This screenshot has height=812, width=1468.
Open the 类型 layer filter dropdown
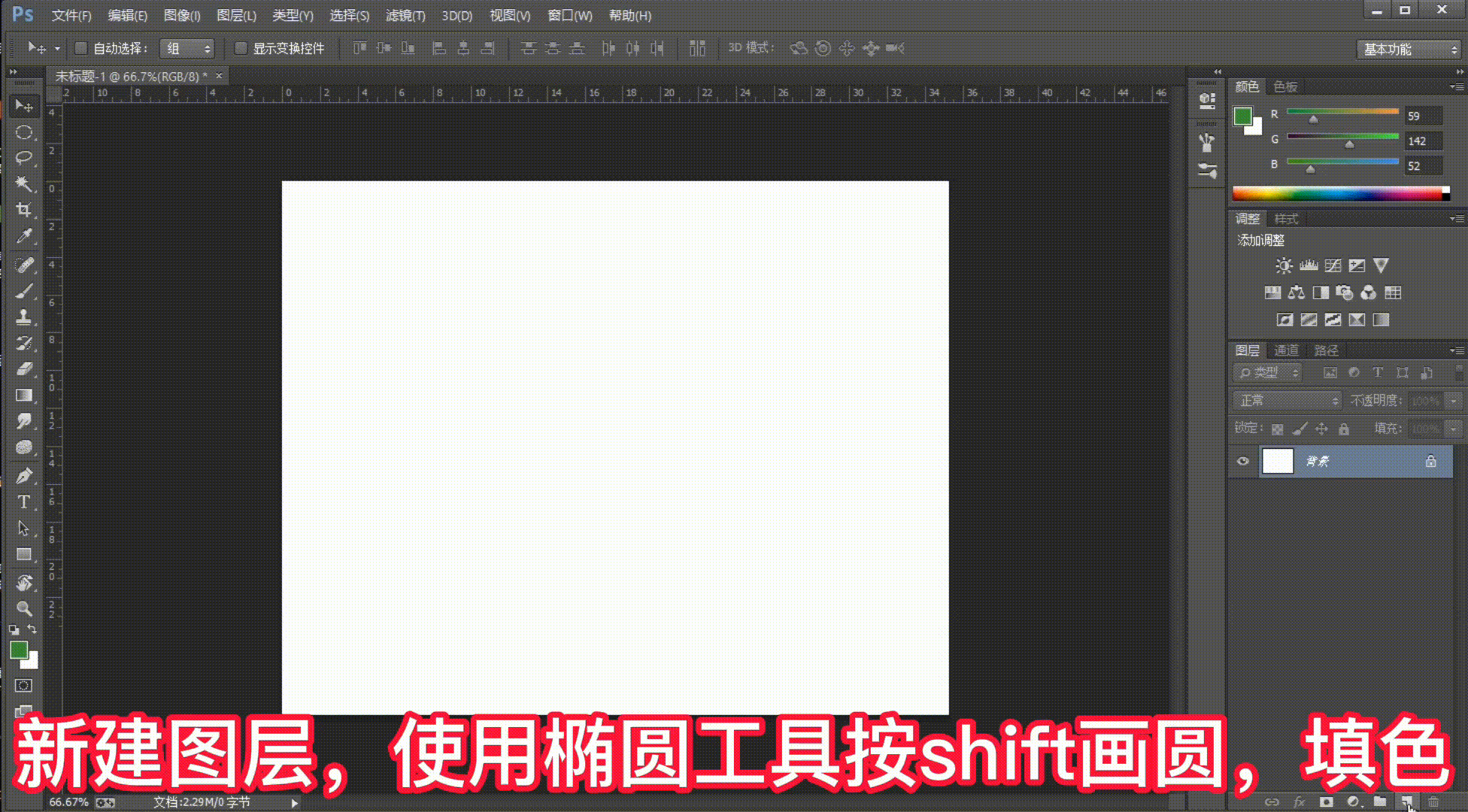[1267, 372]
